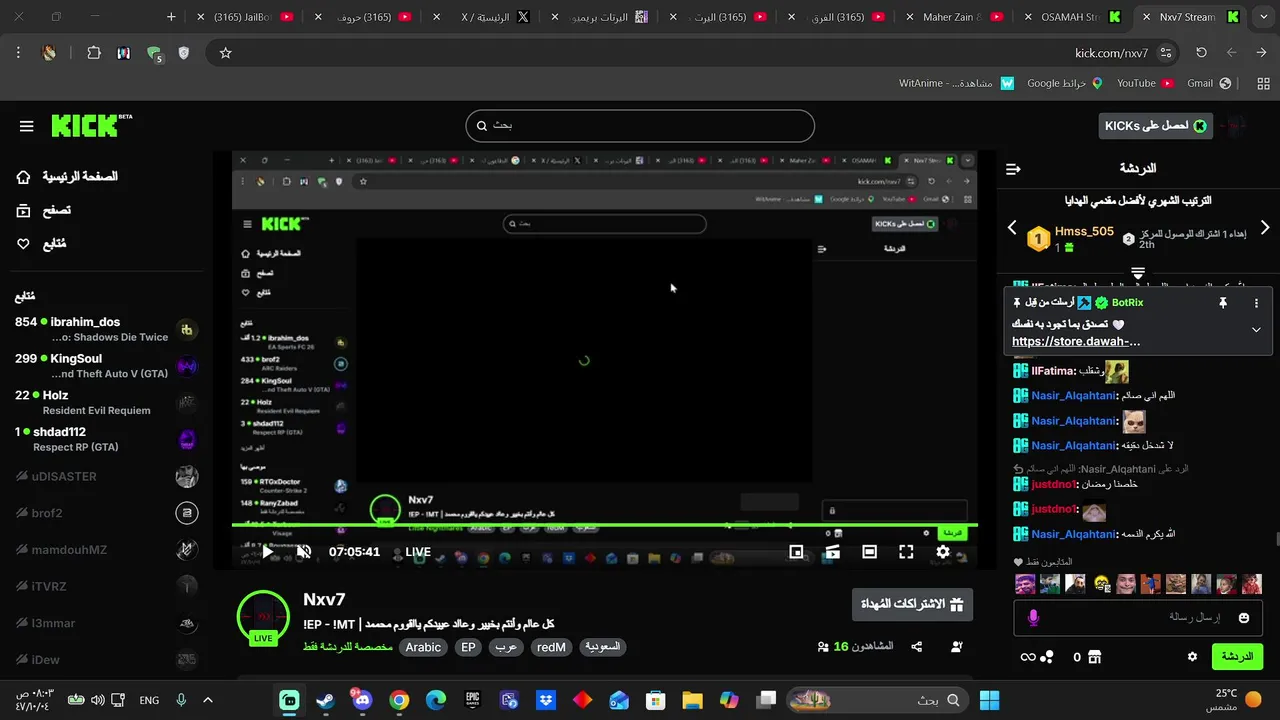Open Discord from taskbar
The image size is (1280, 720).
pos(362,700)
